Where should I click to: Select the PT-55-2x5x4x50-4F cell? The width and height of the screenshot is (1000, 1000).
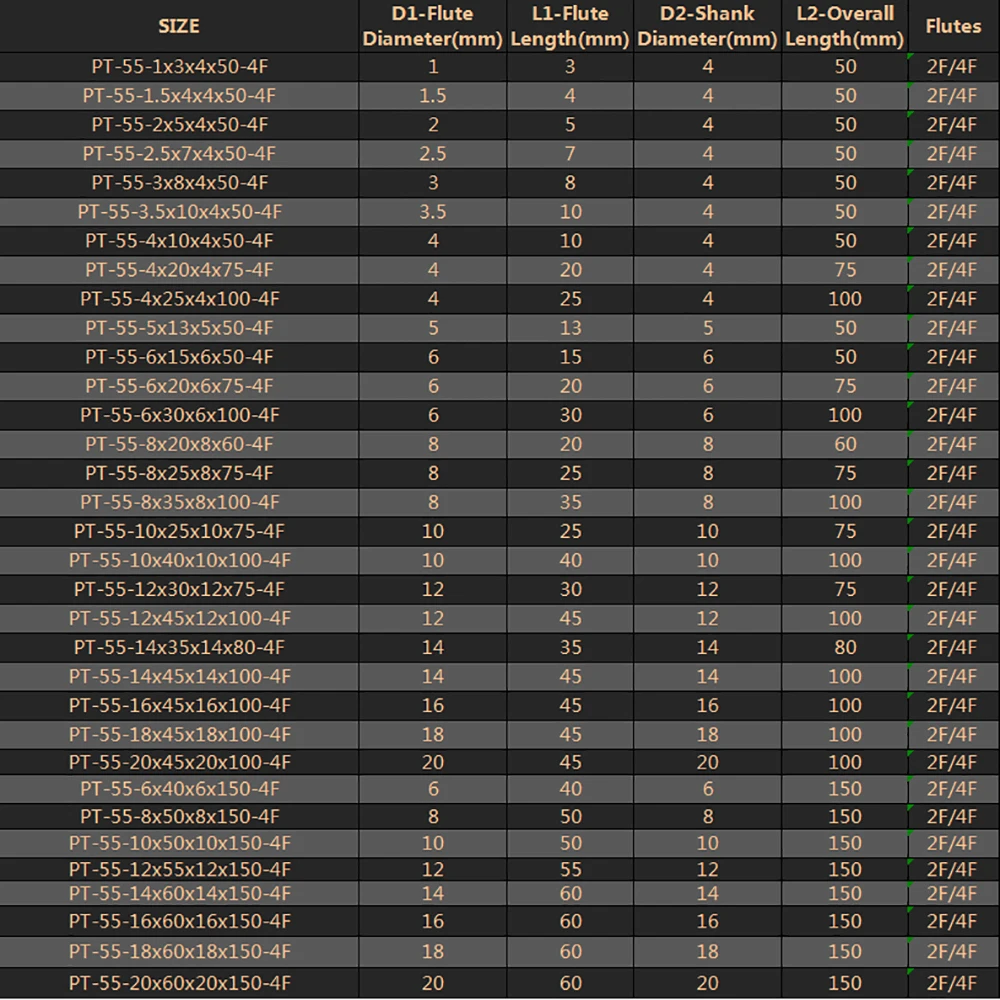tap(179, 125)
